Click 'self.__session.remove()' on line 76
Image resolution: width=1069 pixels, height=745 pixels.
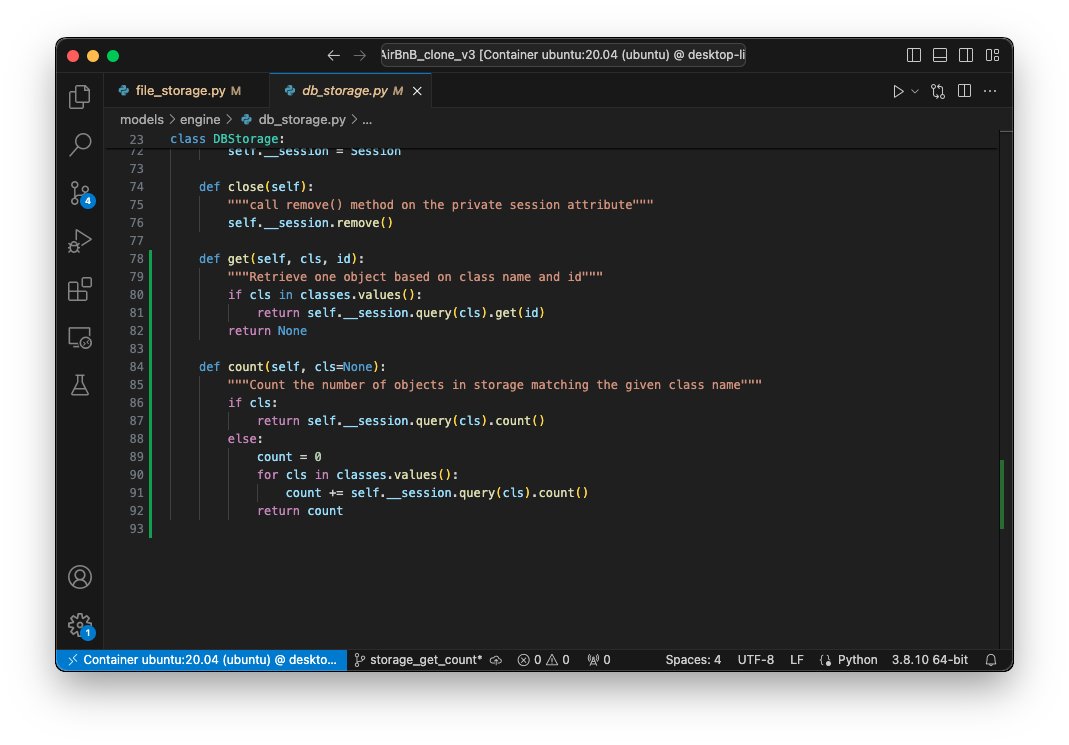tap(310, 223)
